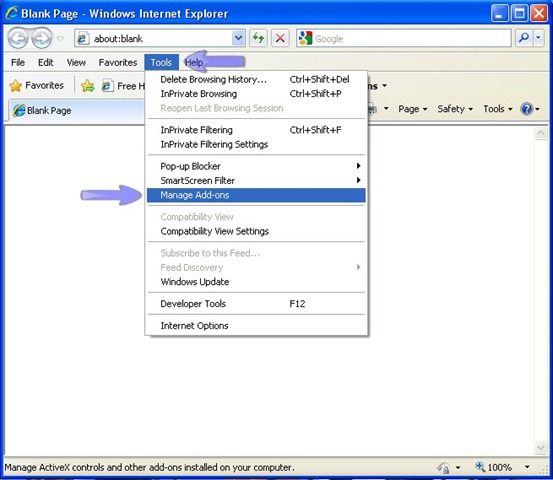Click the red Stop loading icon
Image resolution: width=553 pixels, height=480 pixels.
[280, 38]
